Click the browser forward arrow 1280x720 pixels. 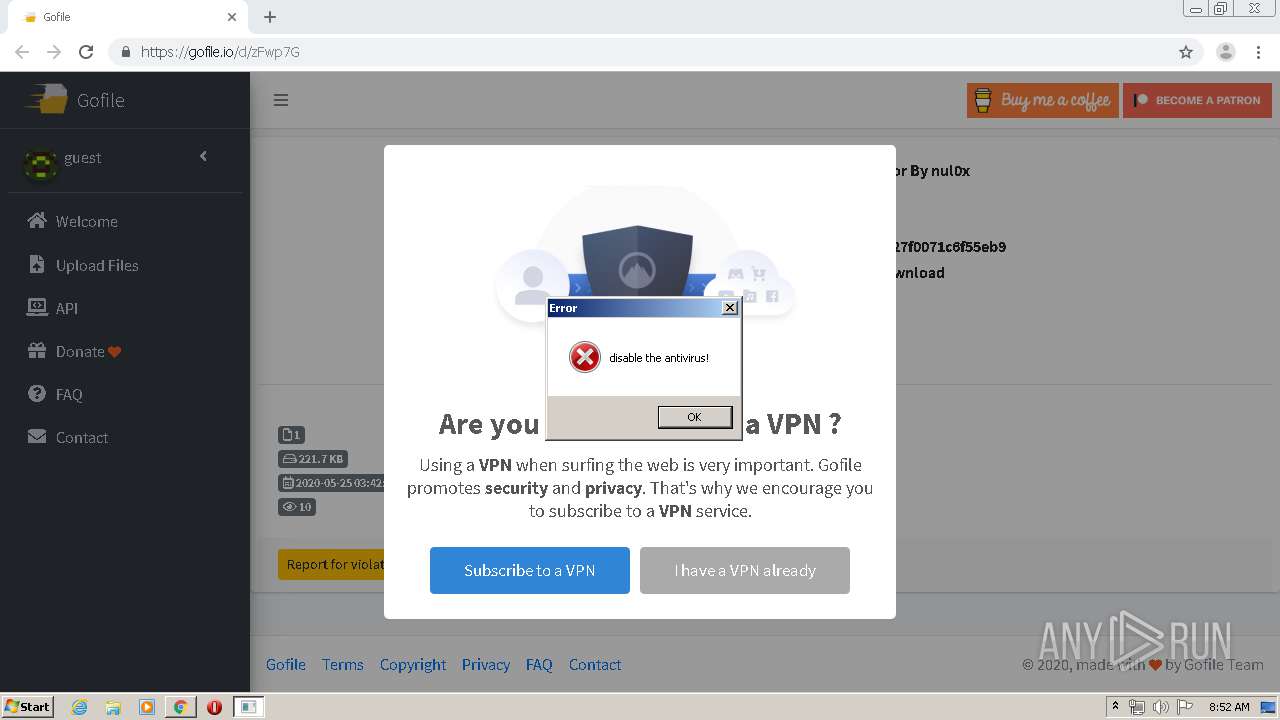point(54,52)
